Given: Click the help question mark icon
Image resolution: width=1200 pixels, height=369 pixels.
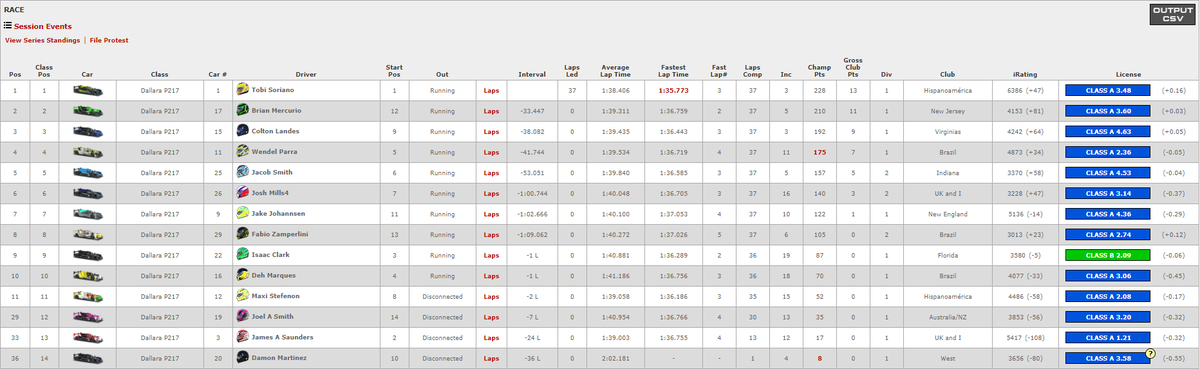Looking at the screenshot, I should pyautogui.click(x=1151, y=354).
